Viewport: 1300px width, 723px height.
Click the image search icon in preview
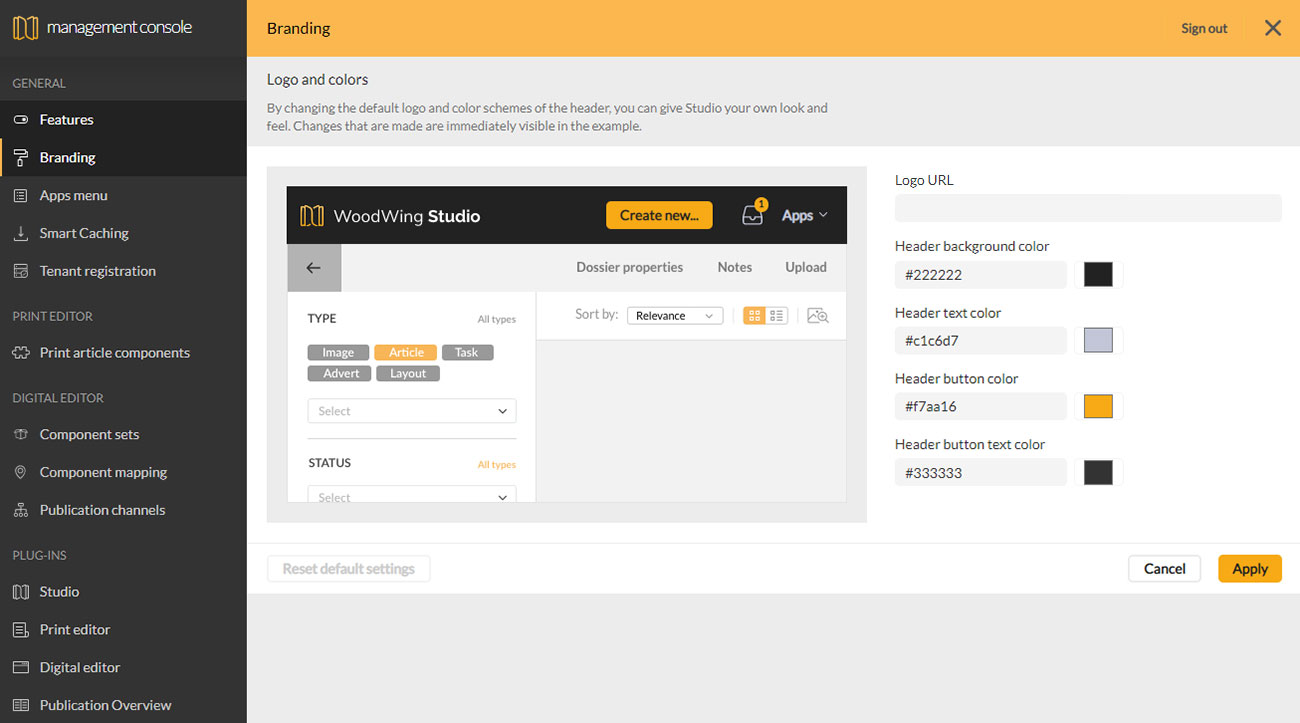point(818,316)
